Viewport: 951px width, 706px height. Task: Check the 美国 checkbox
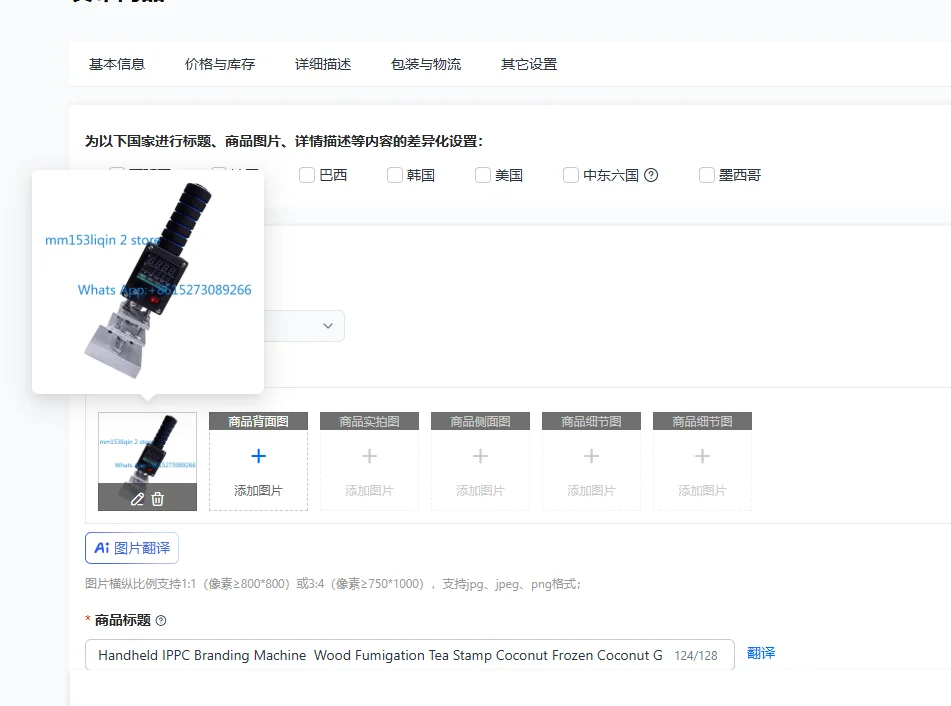point(483,175)
